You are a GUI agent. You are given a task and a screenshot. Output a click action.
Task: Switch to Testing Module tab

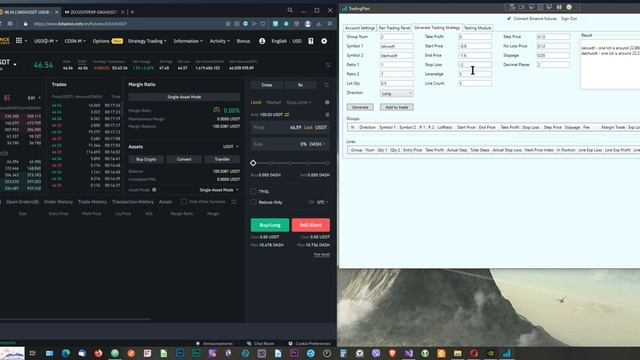tap(478, 28)
